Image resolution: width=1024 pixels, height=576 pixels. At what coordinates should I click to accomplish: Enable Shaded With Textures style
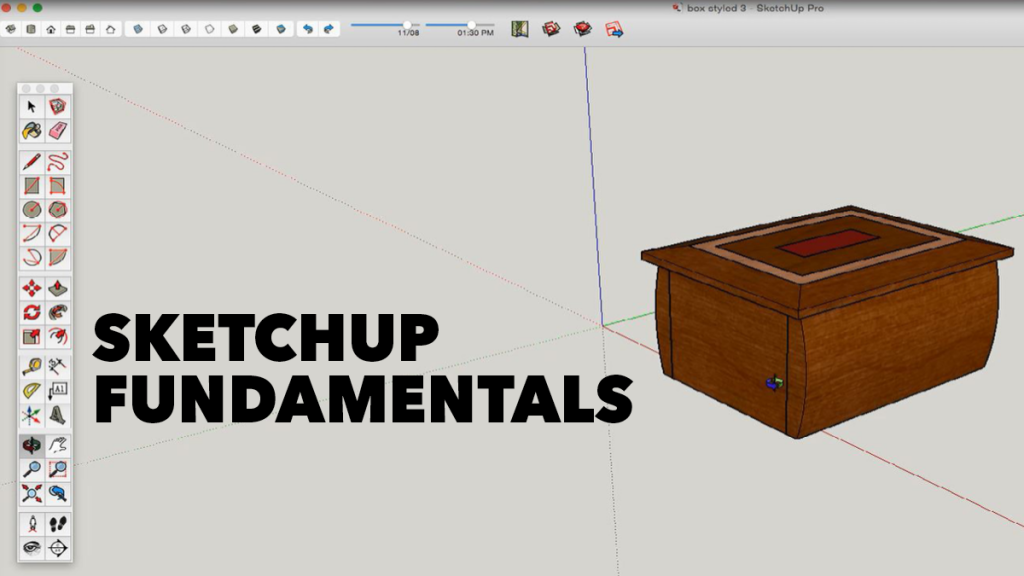click(257, 29)
